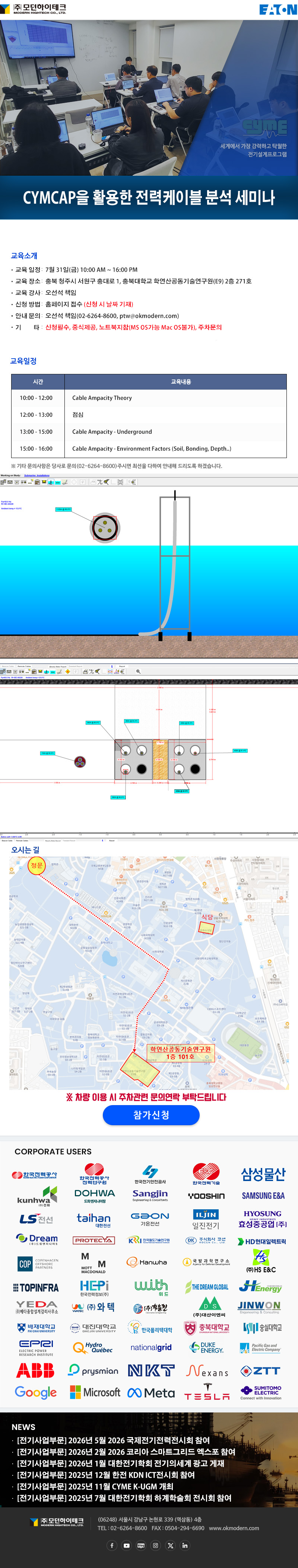Click the TEL 02-6264-8600 footer text
The height and width of the screenshot is (1568, 298).
point(123,1528)
